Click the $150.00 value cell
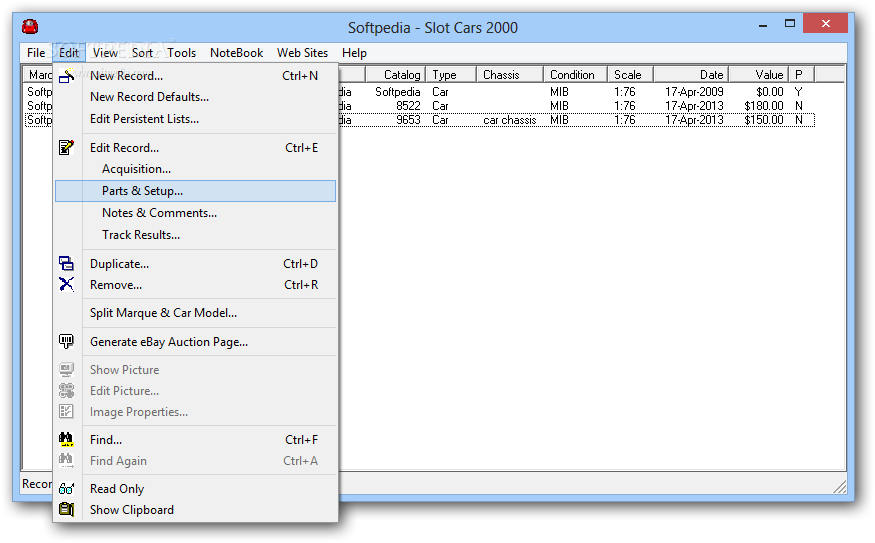 pyautogui.click(x=763, y=120)
